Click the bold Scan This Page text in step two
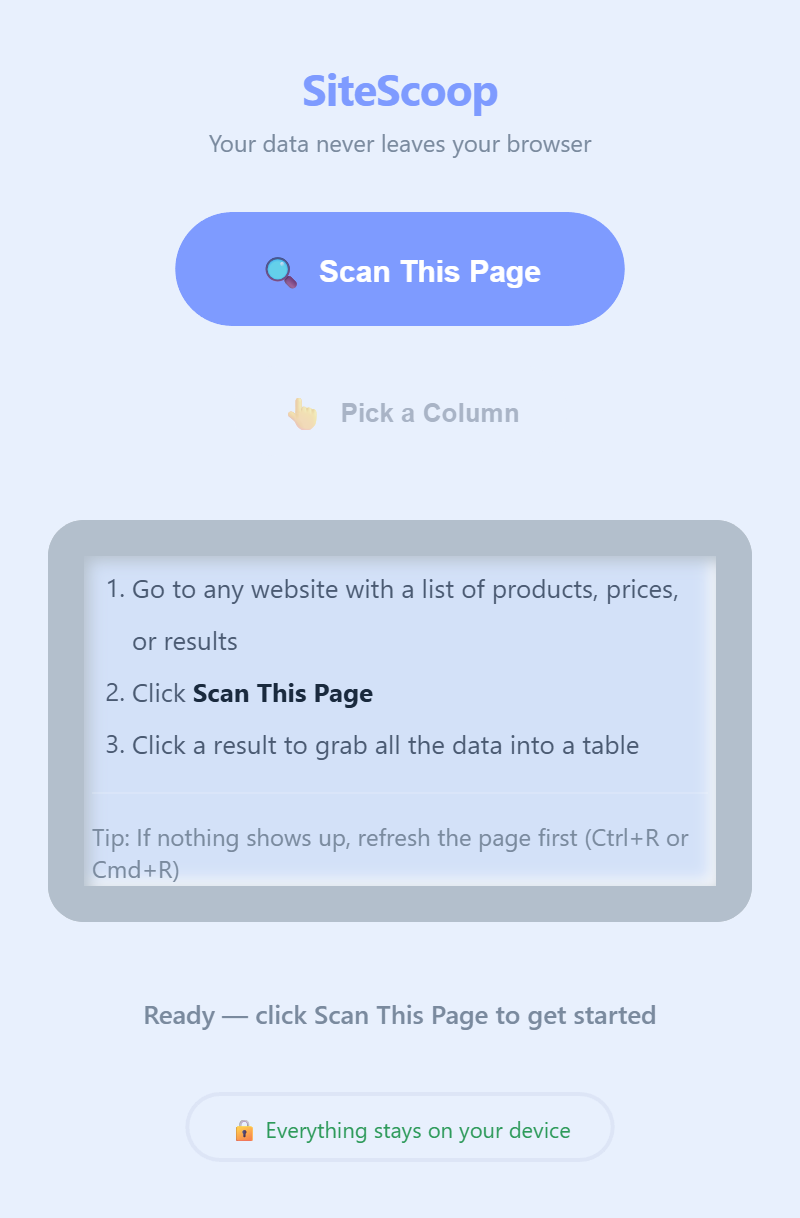800x1218 pixels. click(282, 693)
